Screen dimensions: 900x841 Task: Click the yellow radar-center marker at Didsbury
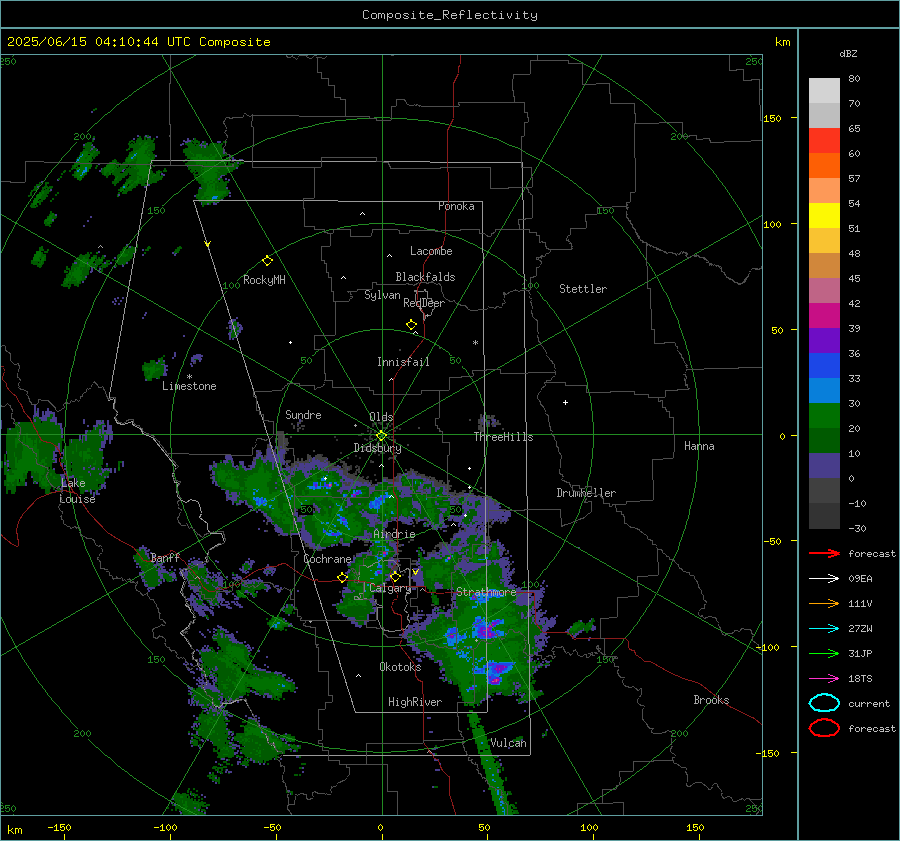pyautogui.click(x=381, y=436)
